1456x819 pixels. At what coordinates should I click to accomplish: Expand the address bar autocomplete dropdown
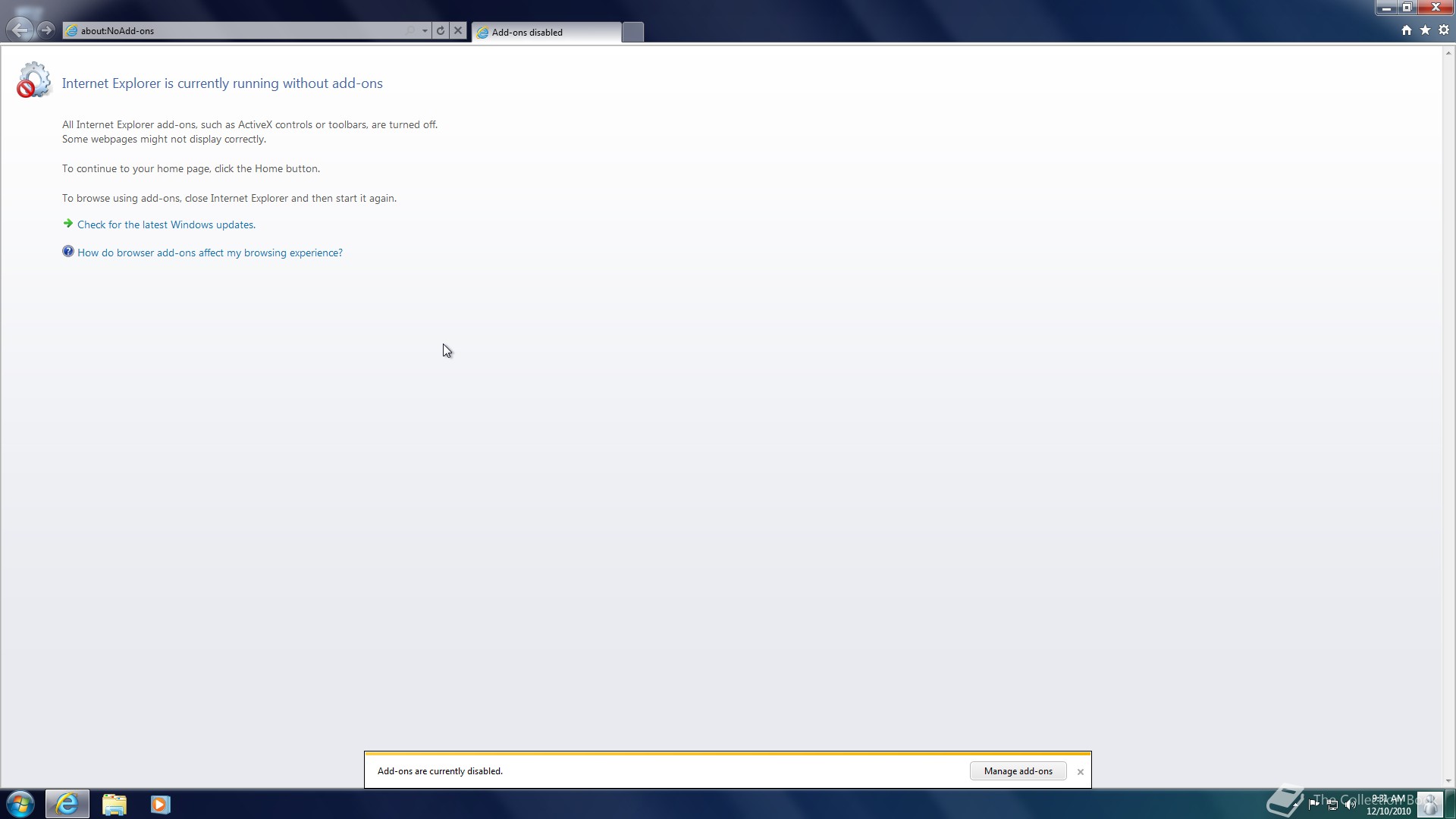(x=425, y=31)
